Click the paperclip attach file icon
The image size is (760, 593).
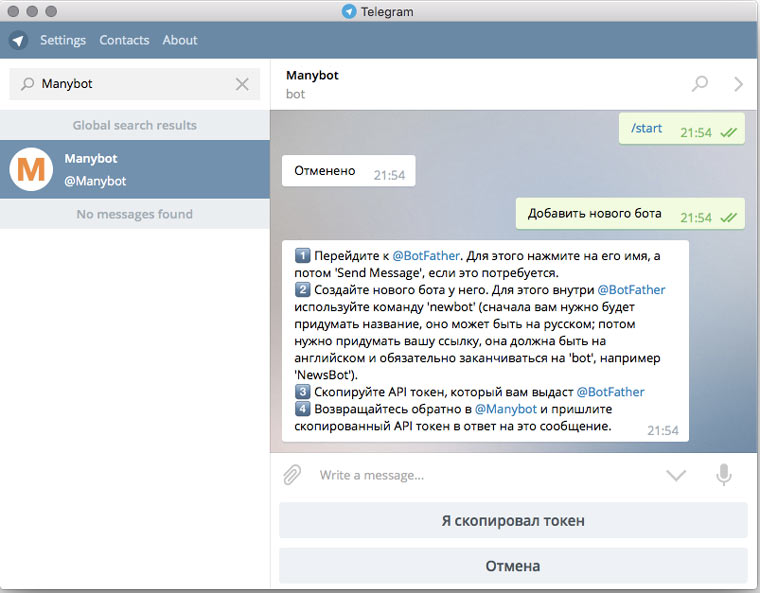click(x=292, y=475)
